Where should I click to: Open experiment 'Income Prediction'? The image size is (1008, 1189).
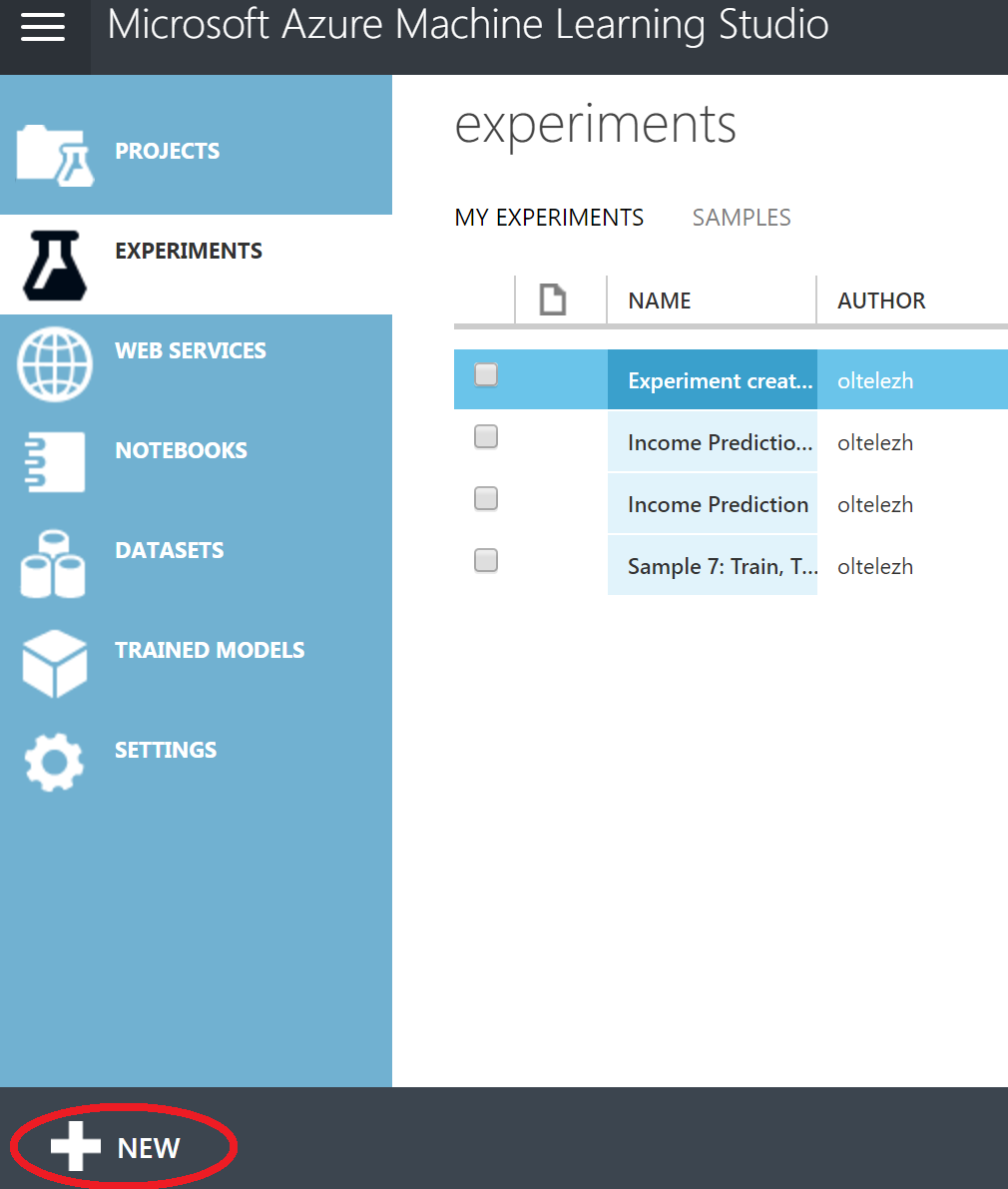(718, 504)
